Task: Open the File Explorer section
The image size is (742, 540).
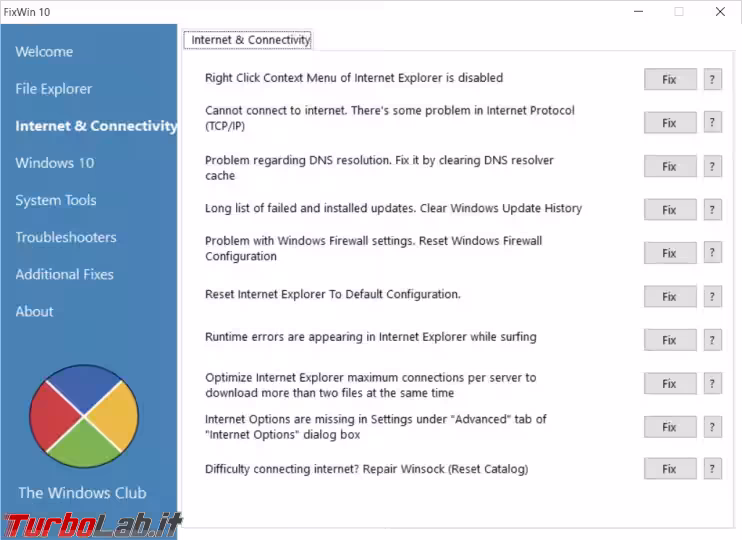Action: (53, 89)
